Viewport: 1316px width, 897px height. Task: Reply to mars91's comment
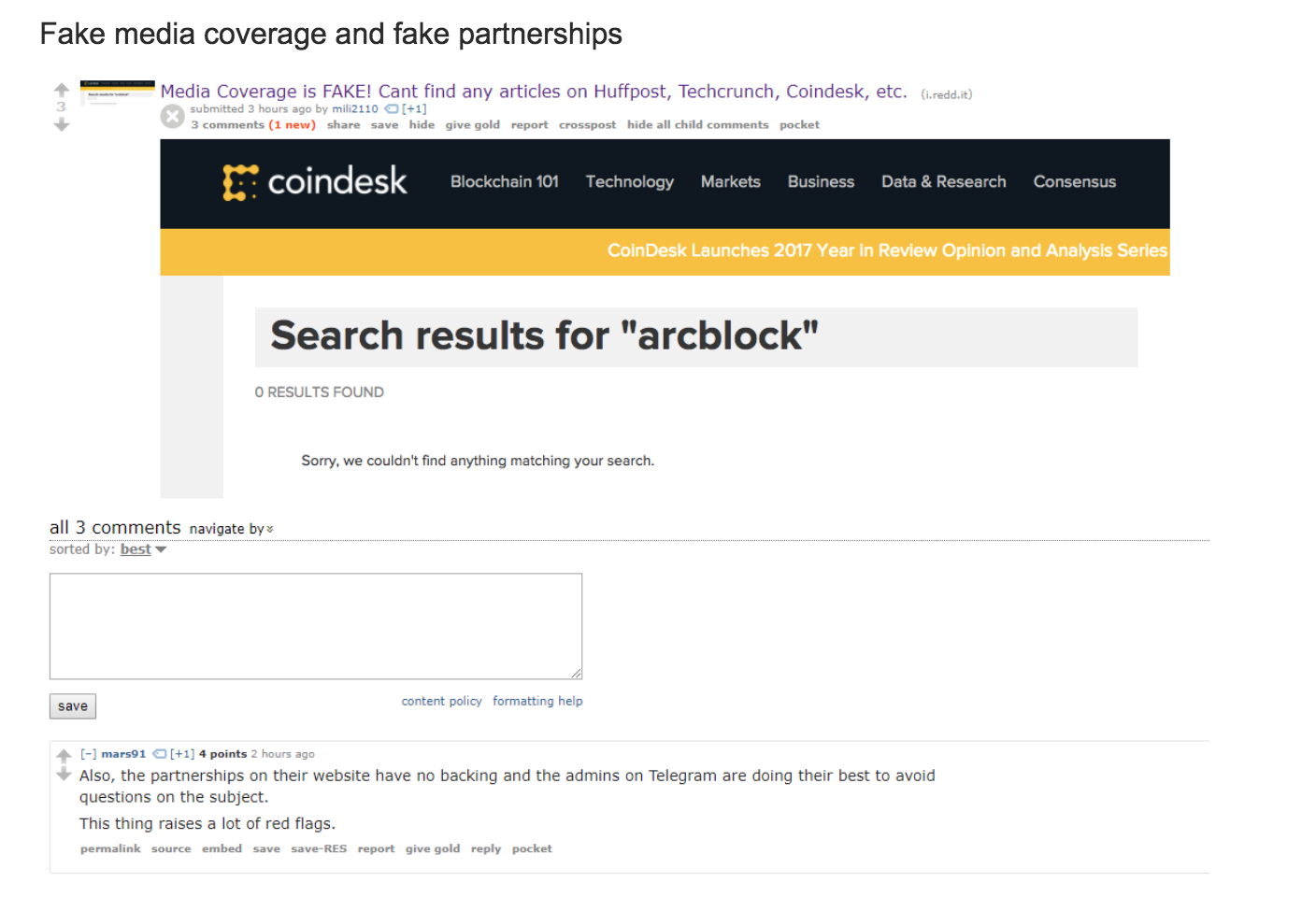click(485, 848)
